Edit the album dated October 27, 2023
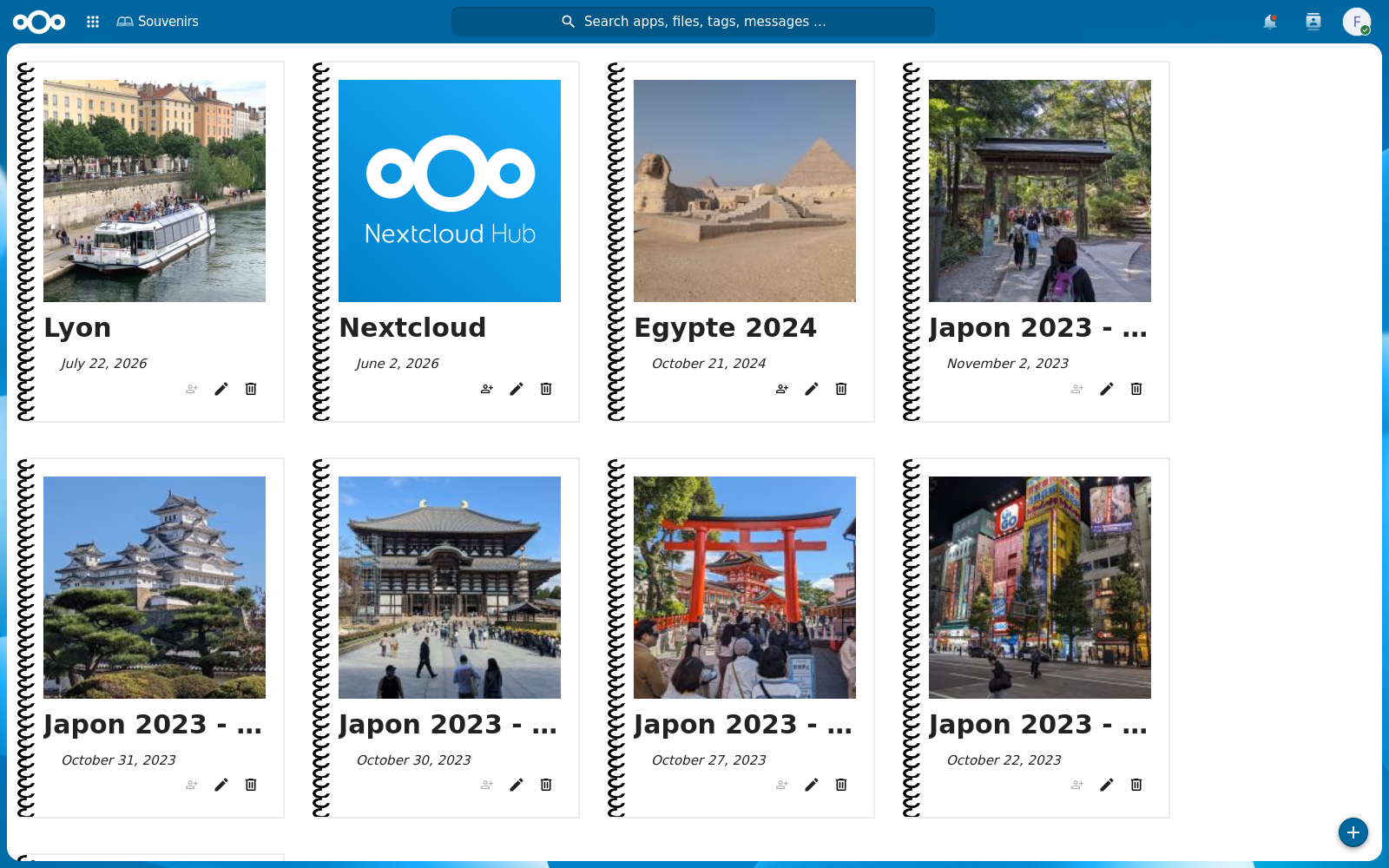Viewport: 1389px width, 868px height. pos(812,785)
